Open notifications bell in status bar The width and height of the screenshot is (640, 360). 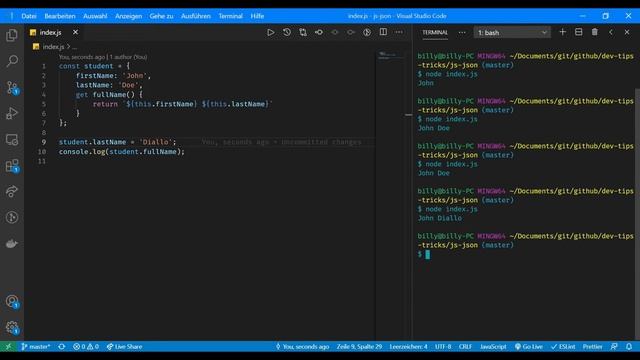point(629,347)
